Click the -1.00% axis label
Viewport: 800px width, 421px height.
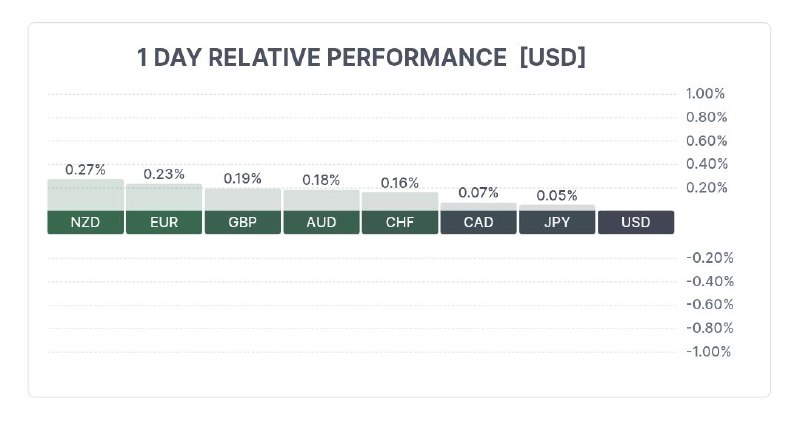[709, 352]
